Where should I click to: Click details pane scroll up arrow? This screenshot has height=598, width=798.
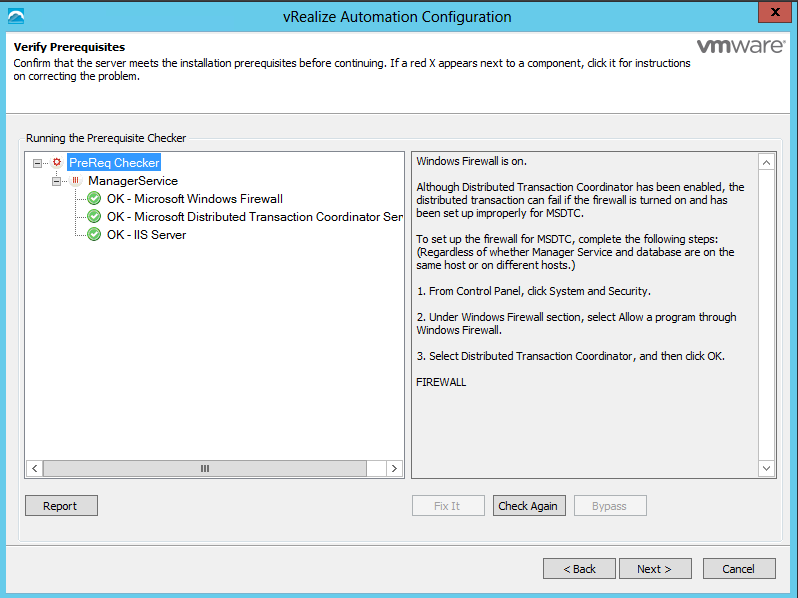(766, 162)
